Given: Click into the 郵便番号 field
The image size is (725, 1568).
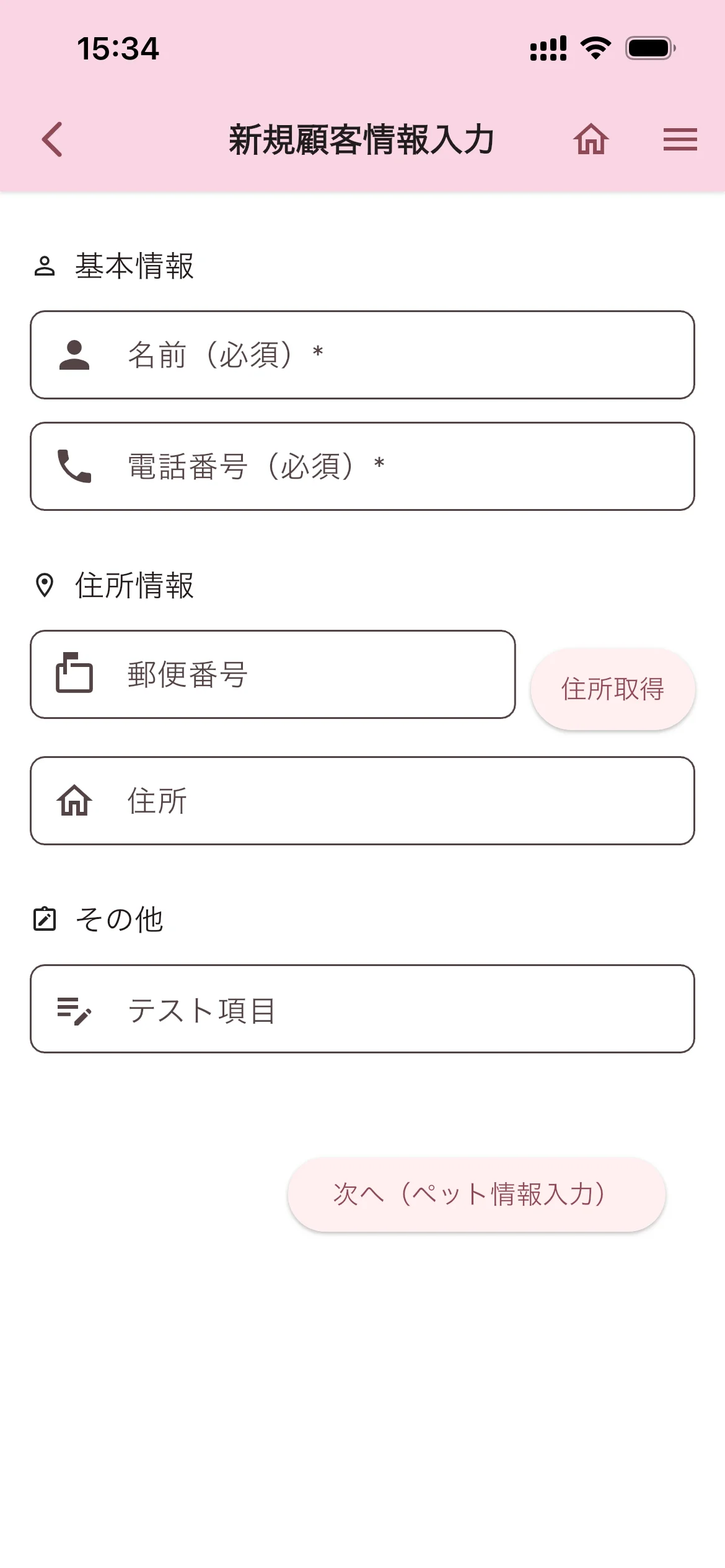Looking at the screenshot, I should (310, 674).
